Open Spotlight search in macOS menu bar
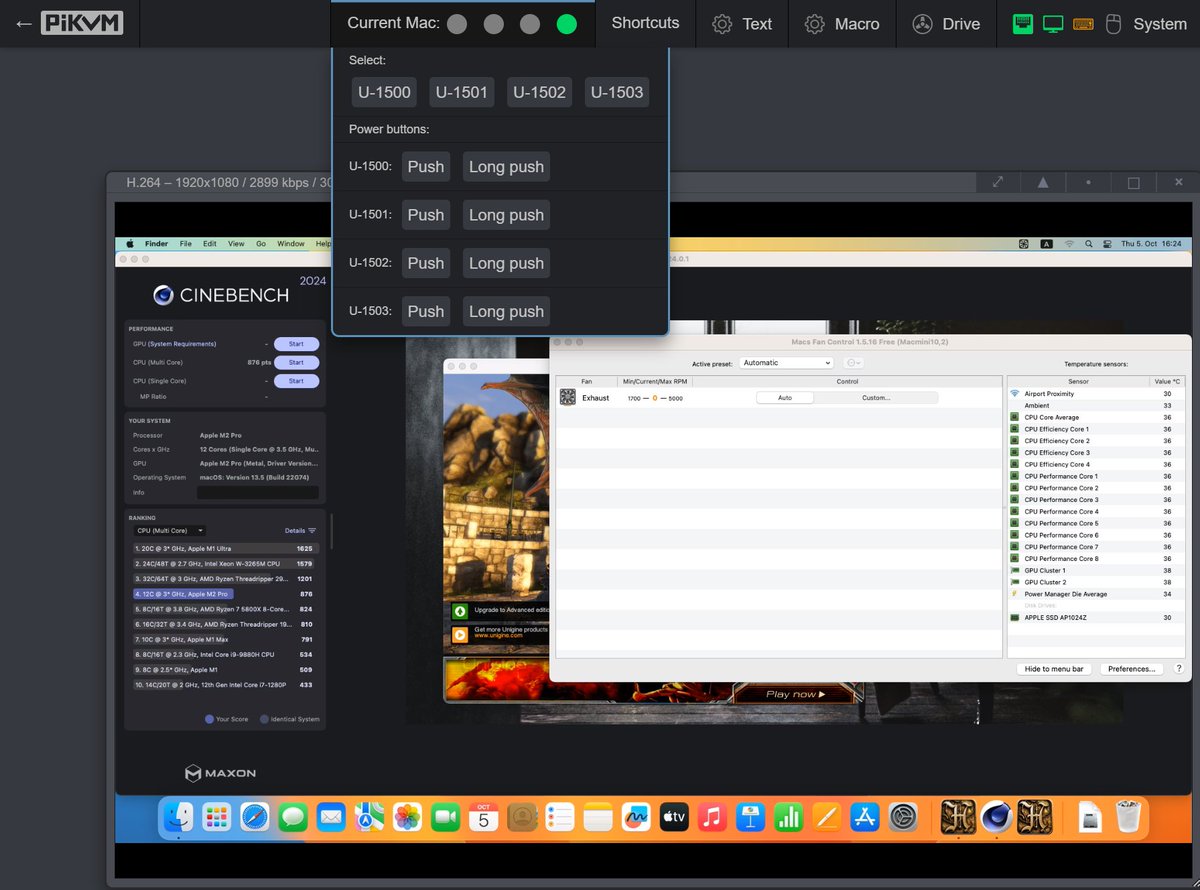Screen dimensions: 1200x890 [1089, 243]
